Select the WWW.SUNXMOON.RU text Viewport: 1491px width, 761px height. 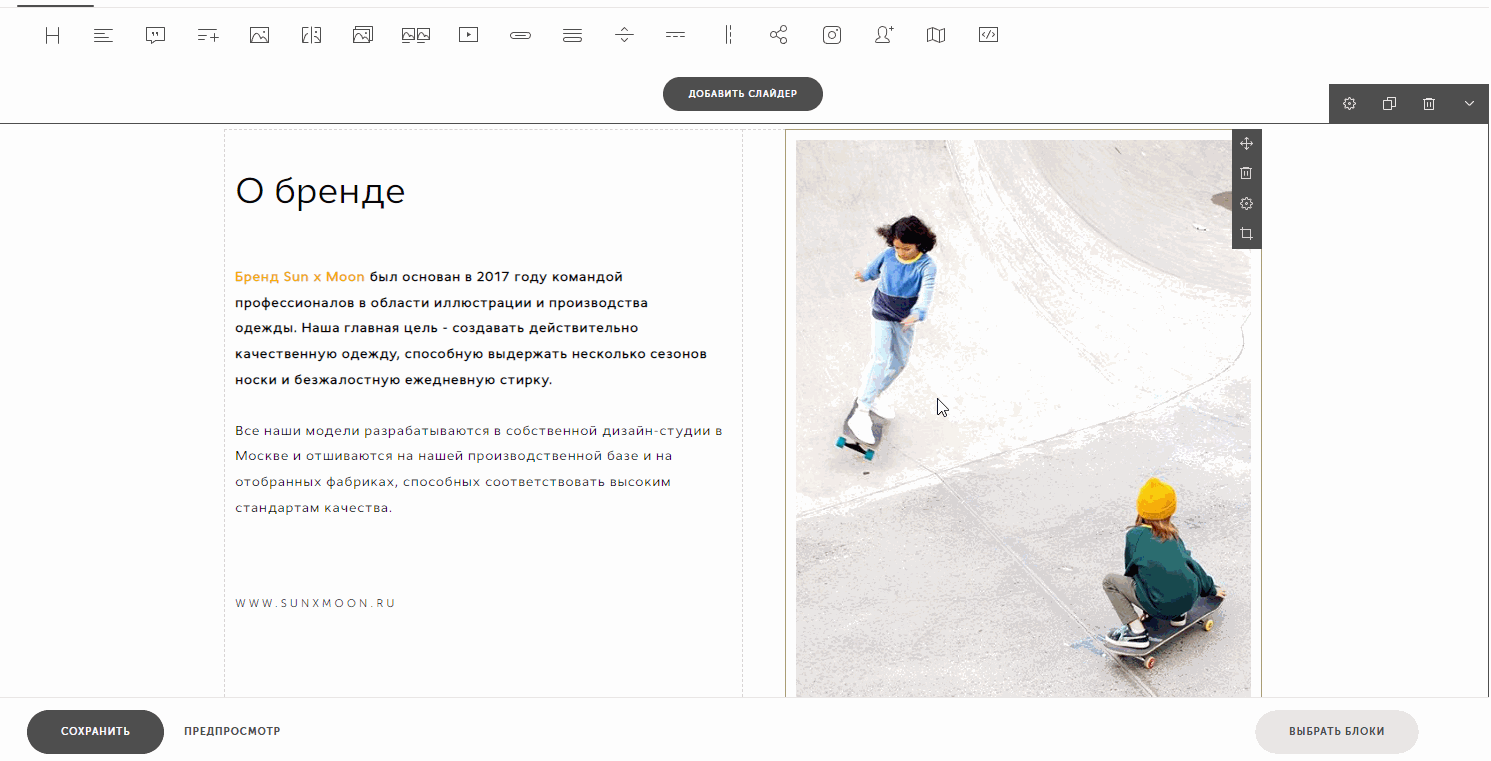tap(316, 604)
